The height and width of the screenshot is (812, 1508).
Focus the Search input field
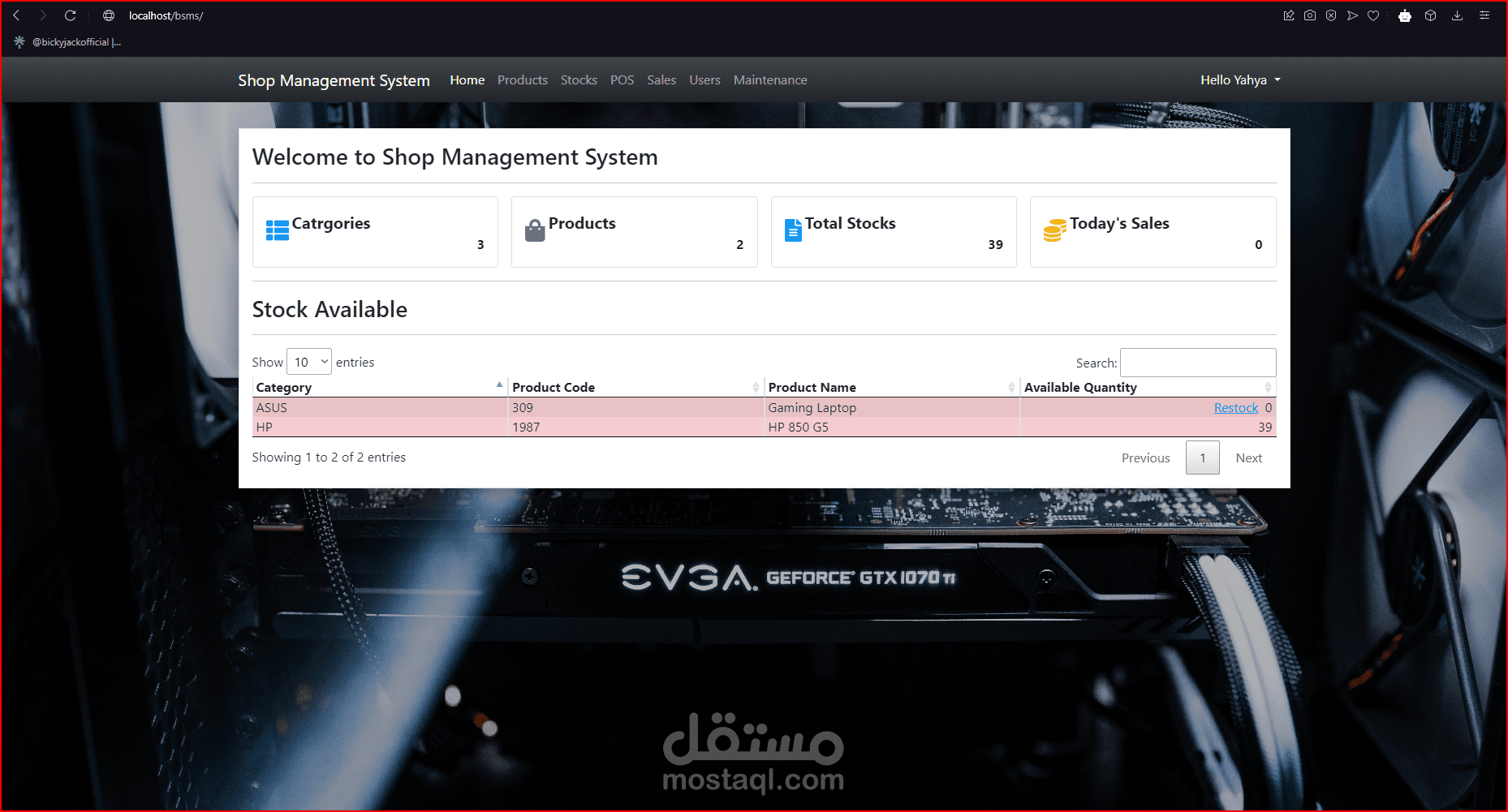[1198, 362]
